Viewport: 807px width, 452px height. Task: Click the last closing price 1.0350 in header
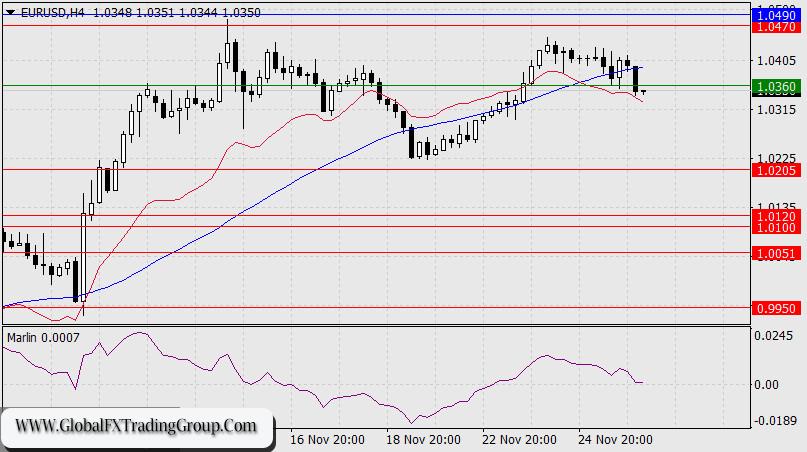coord(241,13)
